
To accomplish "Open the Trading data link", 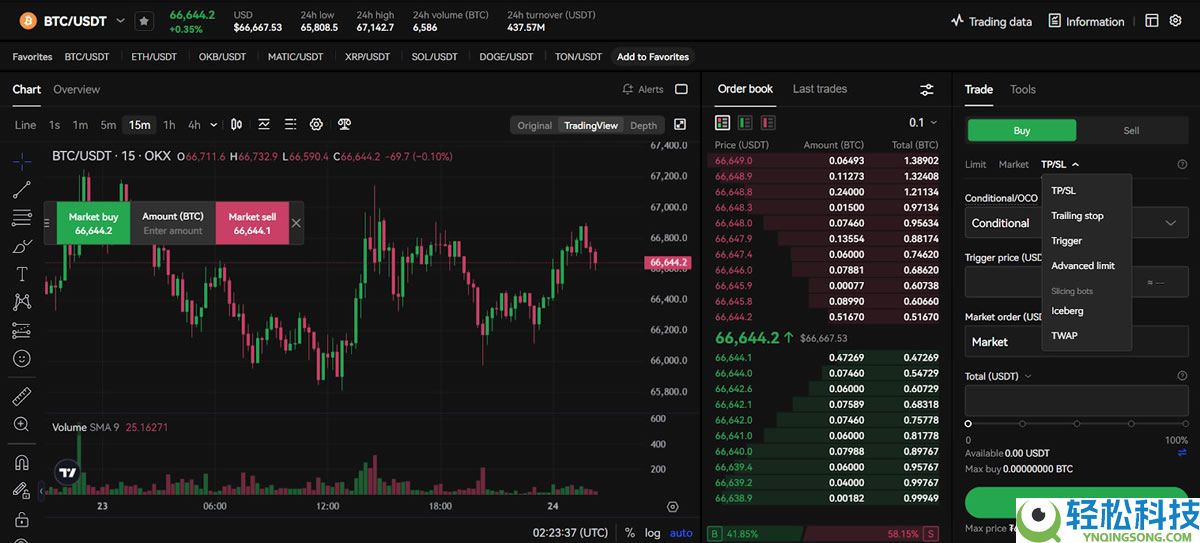I will tap(991, 21).
